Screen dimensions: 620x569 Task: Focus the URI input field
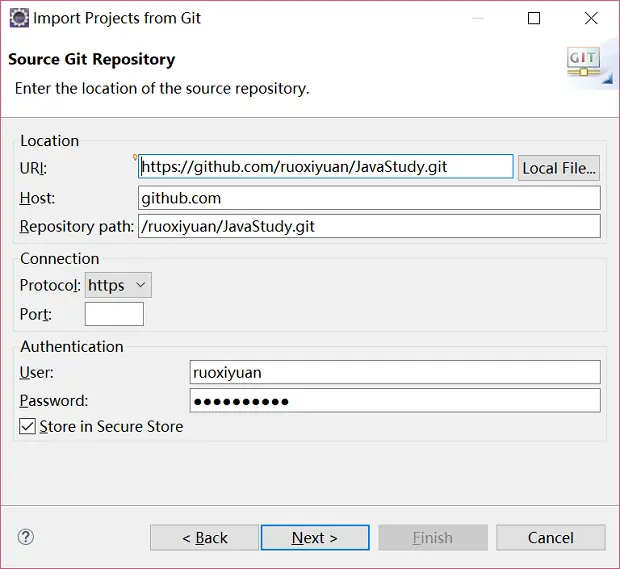(x=326, y=166)
